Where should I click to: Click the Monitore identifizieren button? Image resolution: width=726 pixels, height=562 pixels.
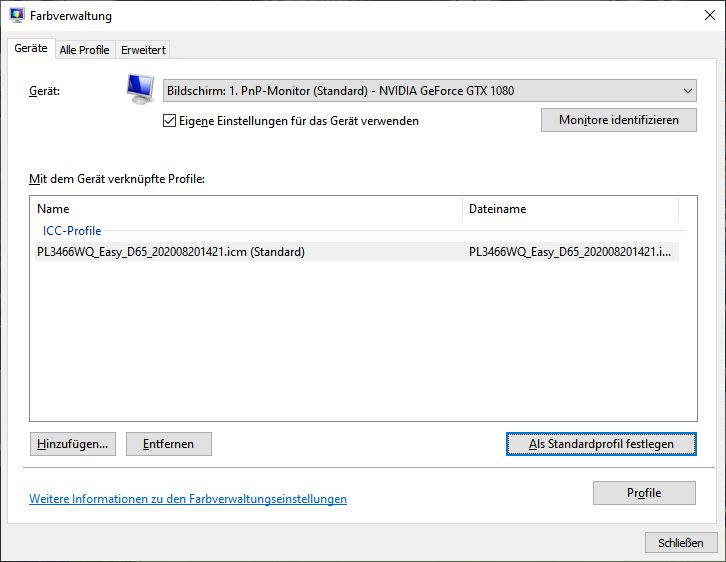tap(619, 120)
